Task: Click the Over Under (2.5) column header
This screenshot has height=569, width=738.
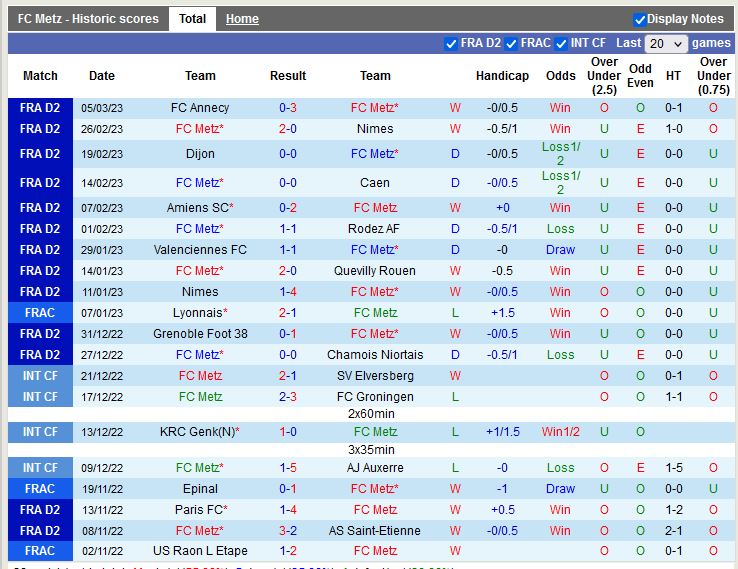Action: (x=604, y=76)
